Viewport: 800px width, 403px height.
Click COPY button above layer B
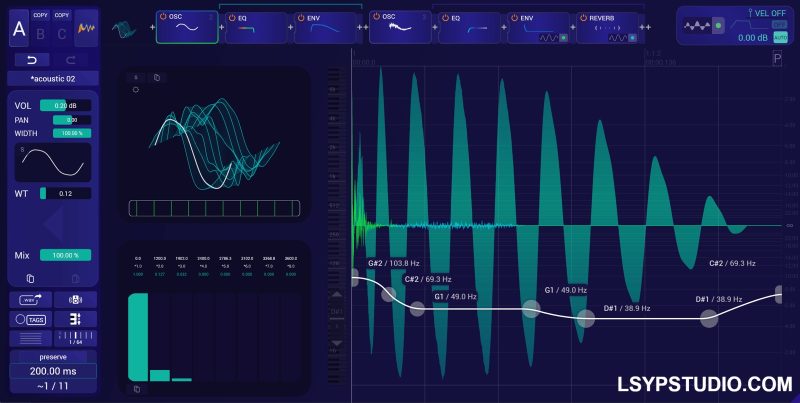click(x=40, y=15)
